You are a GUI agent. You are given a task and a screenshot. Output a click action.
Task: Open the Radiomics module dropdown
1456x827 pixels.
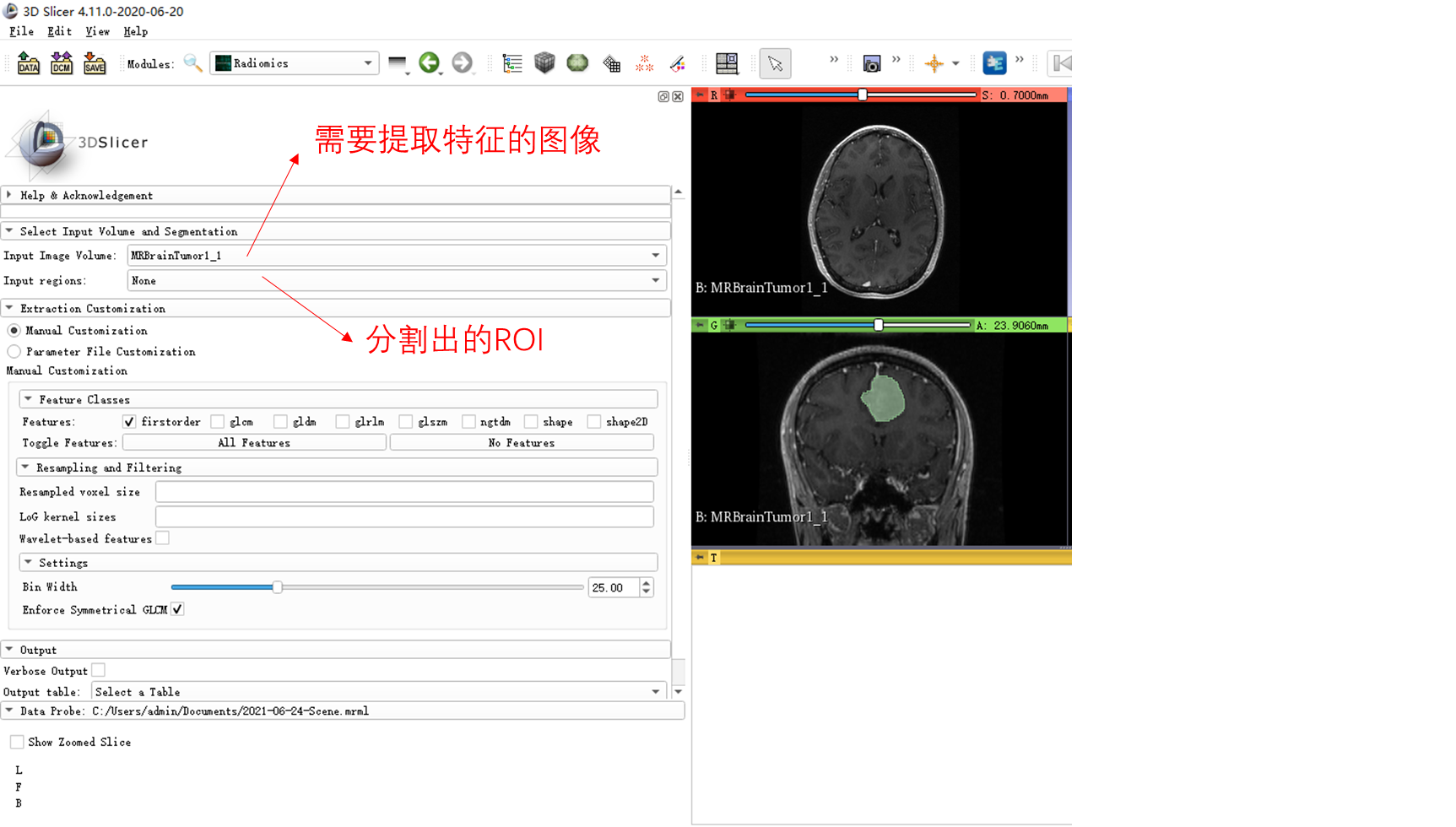coord(294,63)
